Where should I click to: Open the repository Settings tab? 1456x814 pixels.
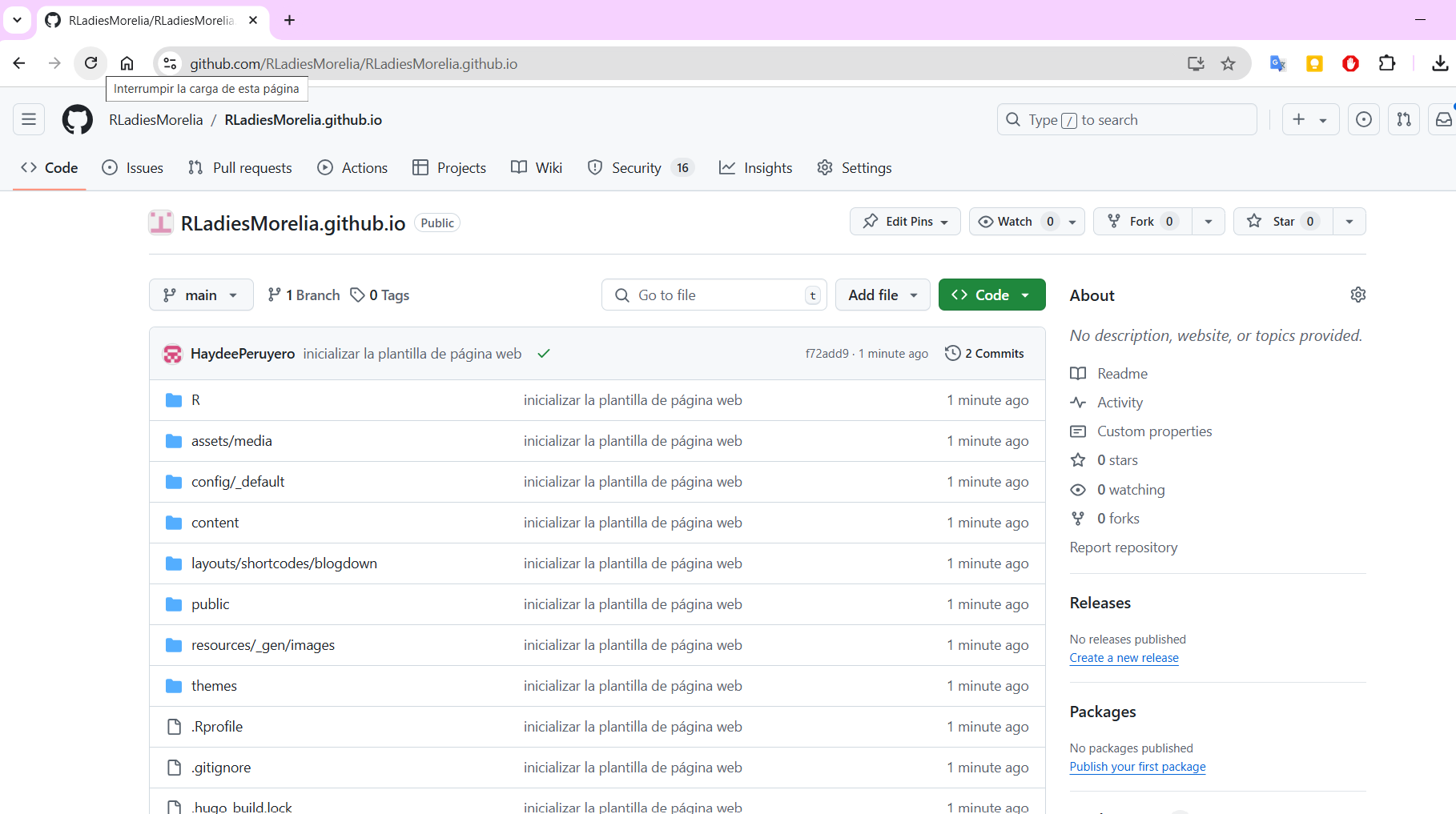[855, 168]
